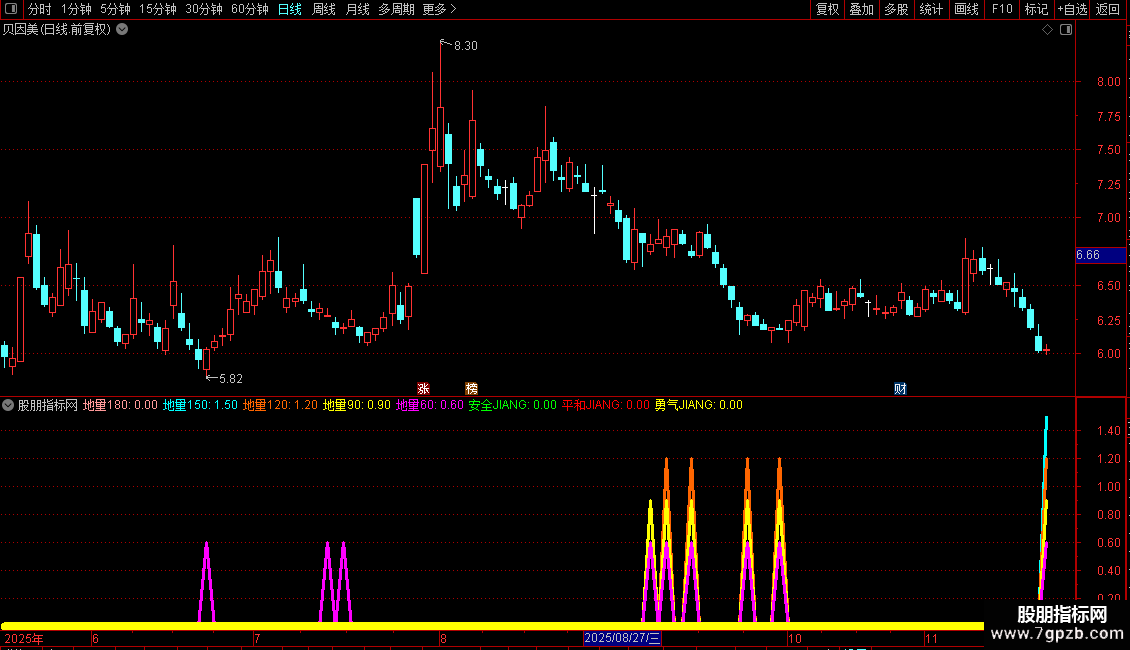Click the 统计 statistics button
The image size is (1130, 650).
[x=931, y=9]
